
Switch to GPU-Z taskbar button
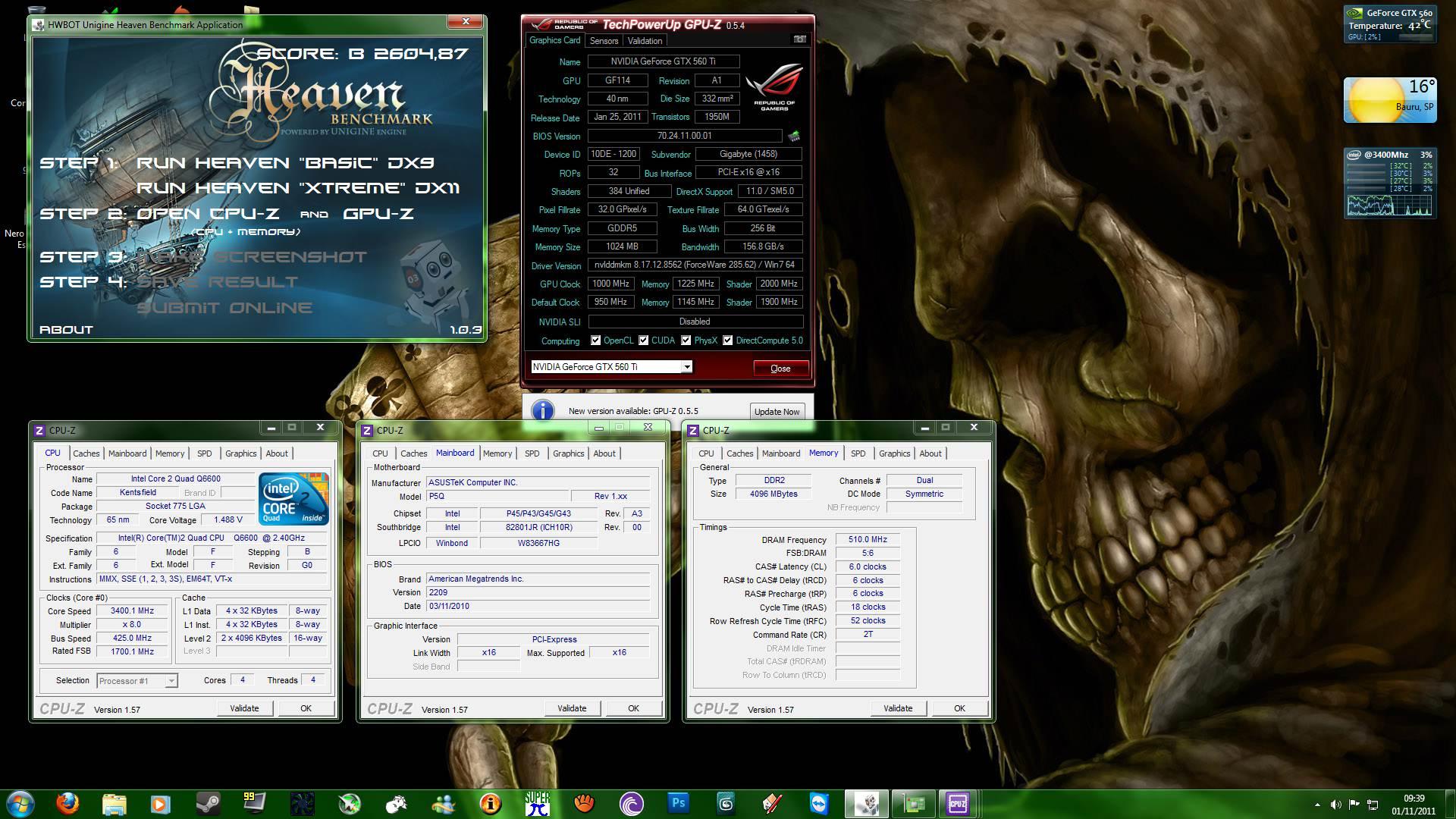(x=912, y=803)
